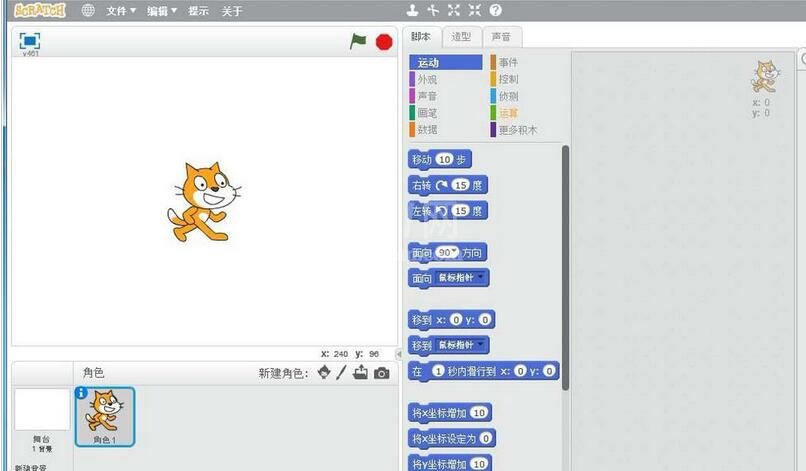Open the 关于 menu
The height and width of the screenshot is (471, 806).
pyautogui.click(x=232, y=11)
